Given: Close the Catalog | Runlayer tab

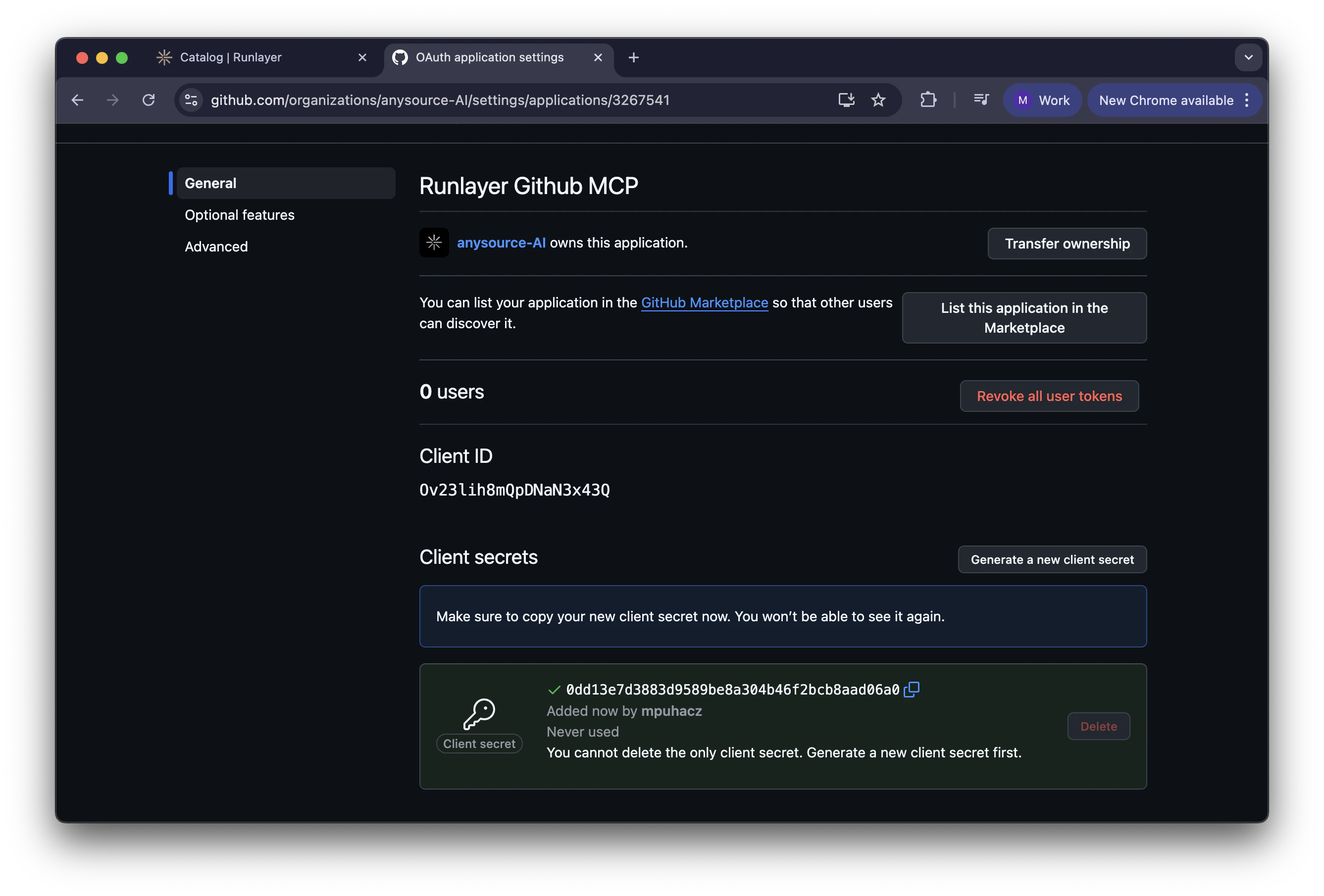Looking at the screenshot, I should (362, 57).
